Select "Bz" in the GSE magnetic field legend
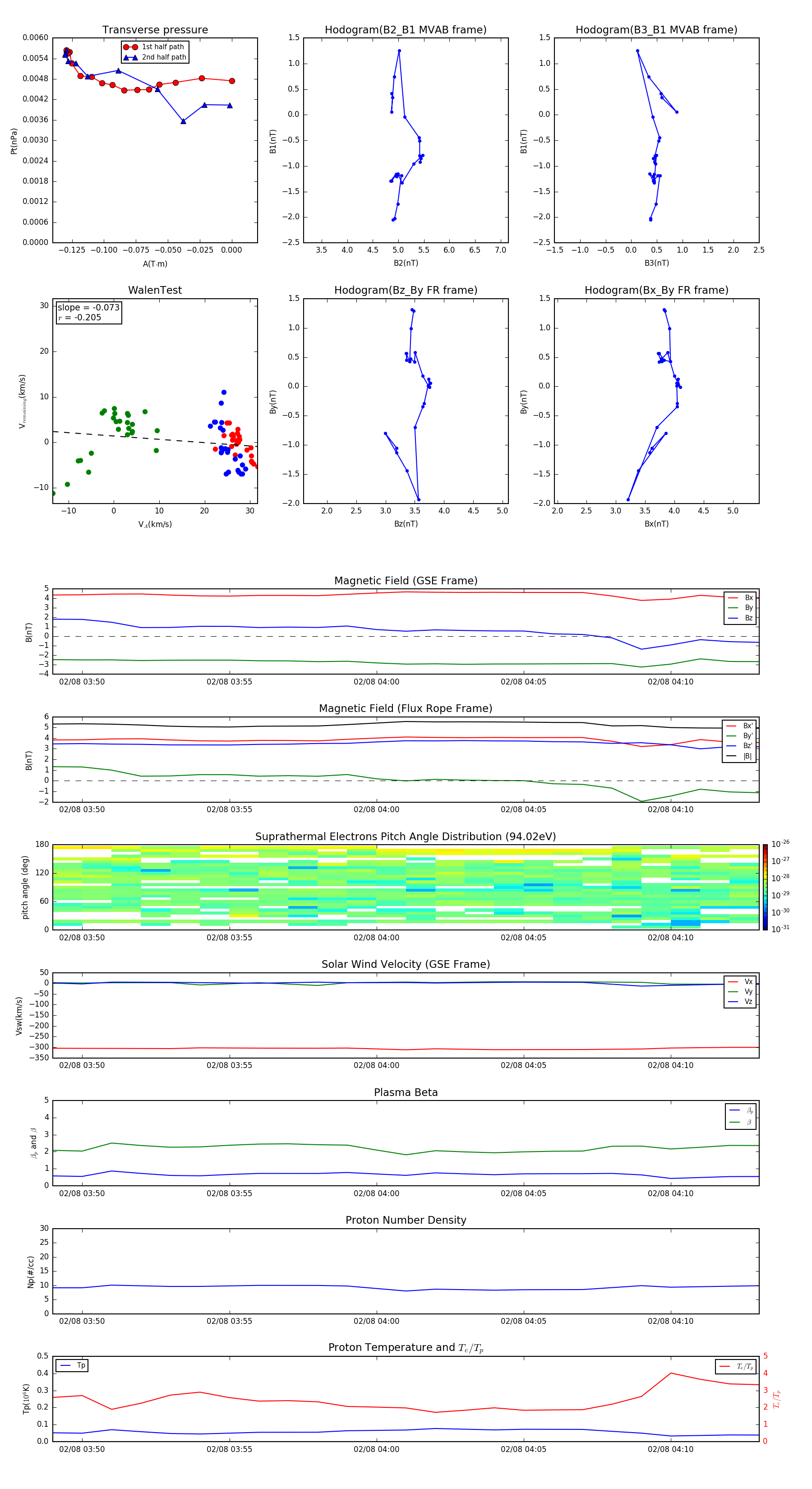 (x=741, y=619)
